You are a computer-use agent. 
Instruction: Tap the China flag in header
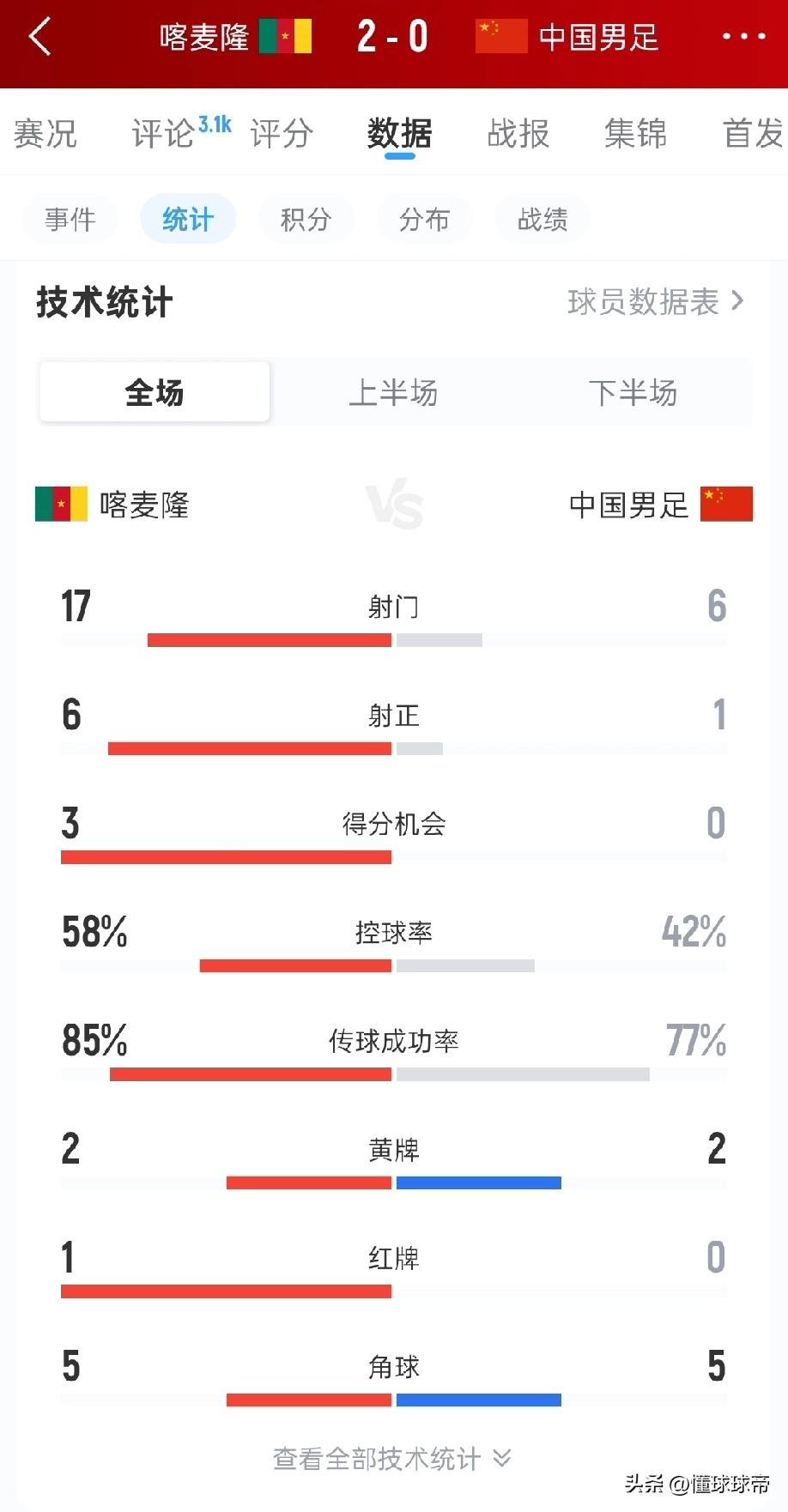501,37
